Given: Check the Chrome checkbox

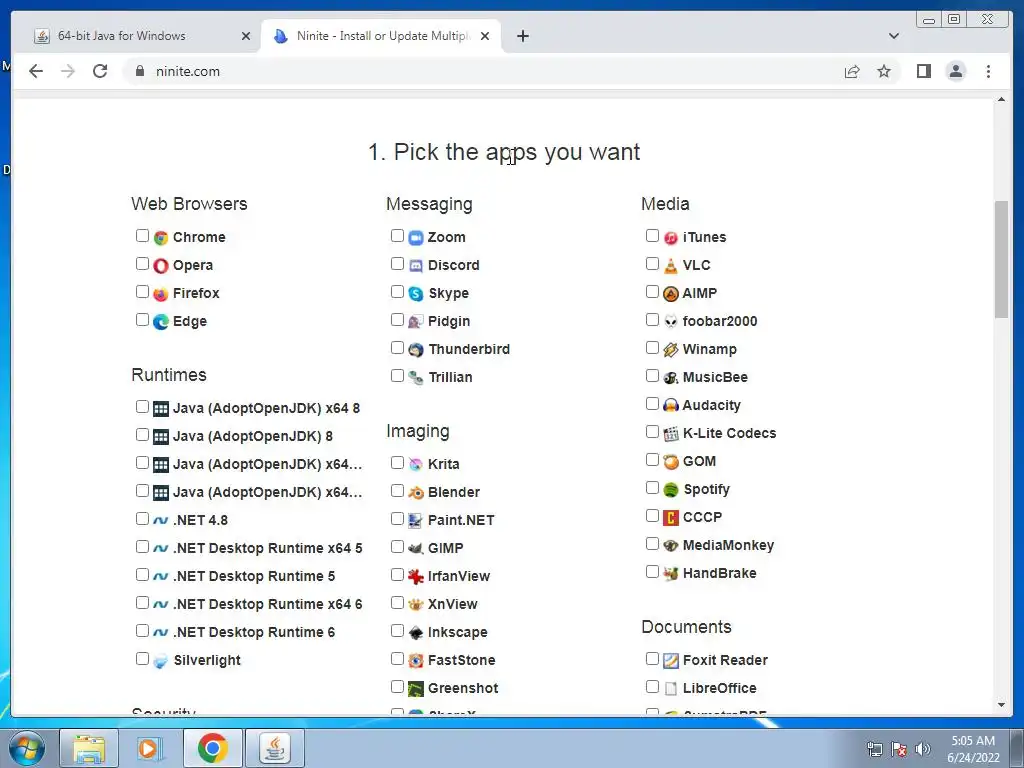Looking at the screenshot, I should click(142, 236).
